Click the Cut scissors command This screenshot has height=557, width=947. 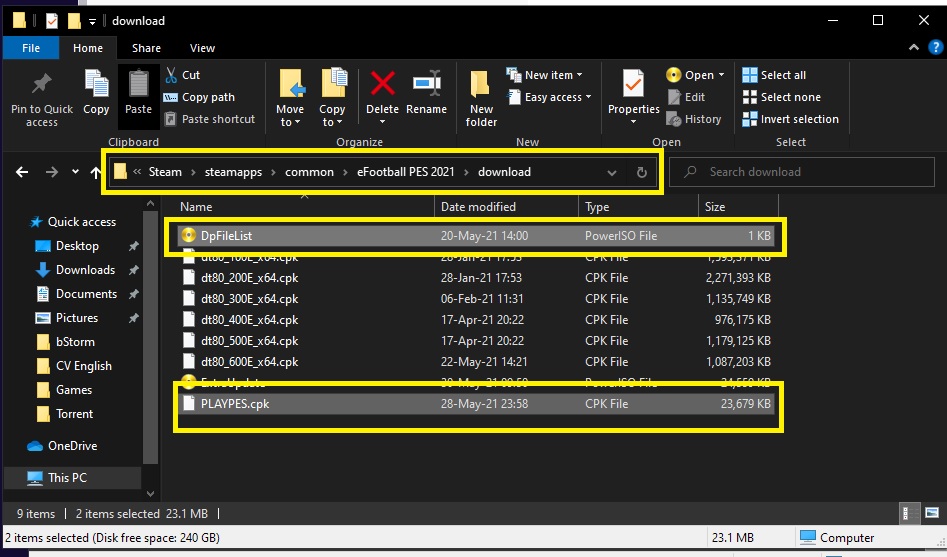pyautogui.click(x=183, y=75)
